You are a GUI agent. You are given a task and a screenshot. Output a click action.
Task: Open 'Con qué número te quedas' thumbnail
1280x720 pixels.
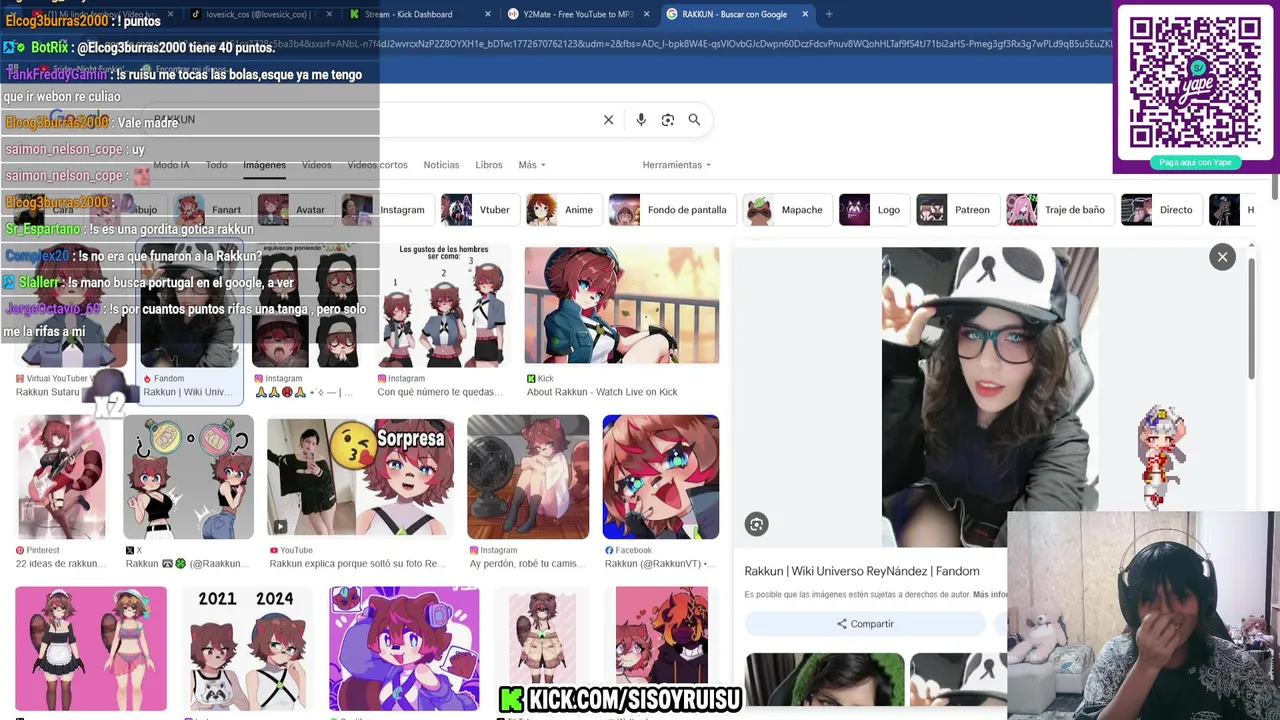[x=443, y=306]
